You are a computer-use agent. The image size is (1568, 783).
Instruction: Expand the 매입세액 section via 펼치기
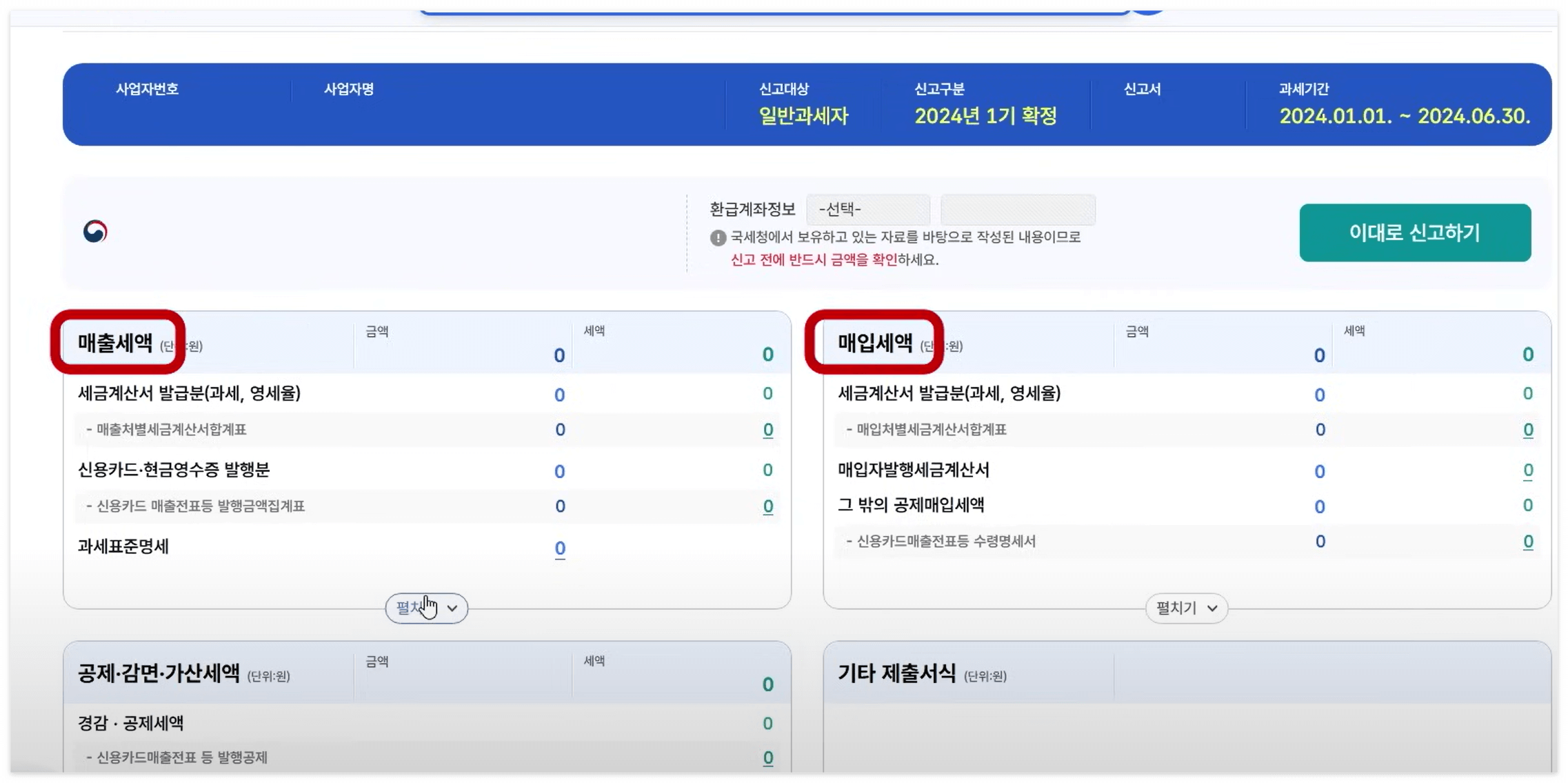point(1185,608)
